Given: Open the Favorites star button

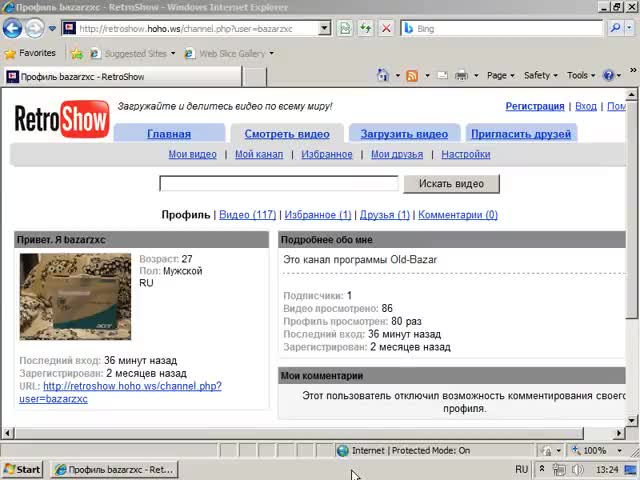Looking at the screenshot, I should [30, 53].
